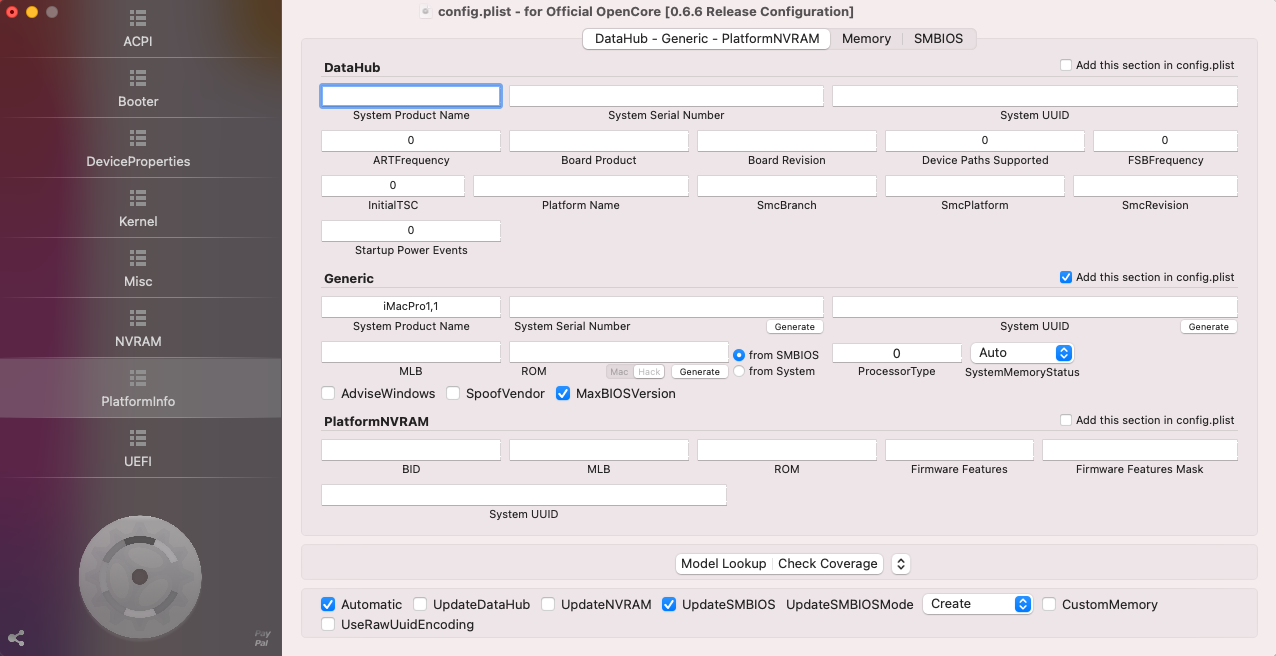Open the Kernel section icon
1276x656 pixels.
[138, 197]
